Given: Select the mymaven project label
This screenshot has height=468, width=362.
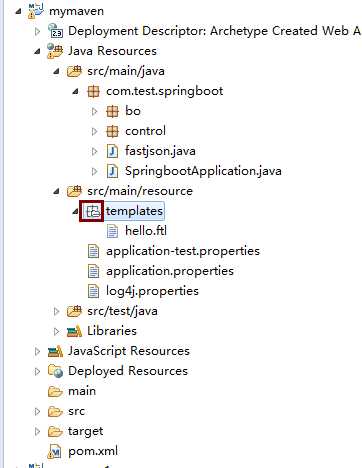Looking at the screenshot, I should 76,11.
